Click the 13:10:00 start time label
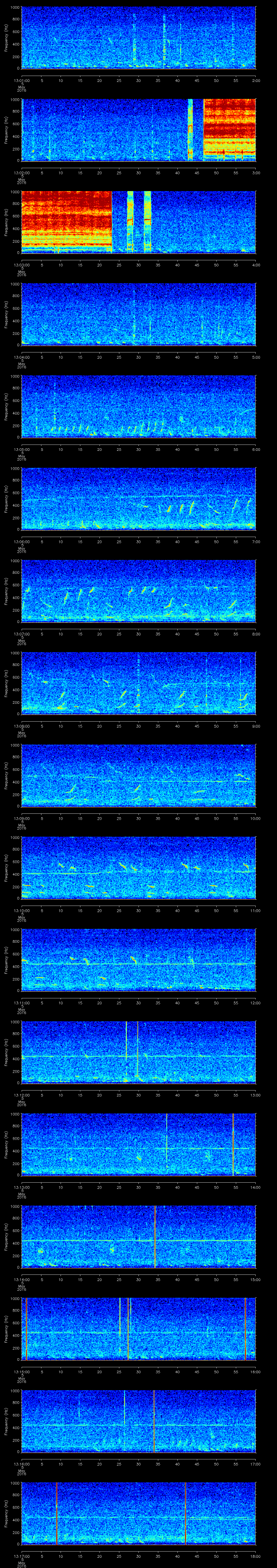Screen dimensions: 277x1568 (21, 910)
